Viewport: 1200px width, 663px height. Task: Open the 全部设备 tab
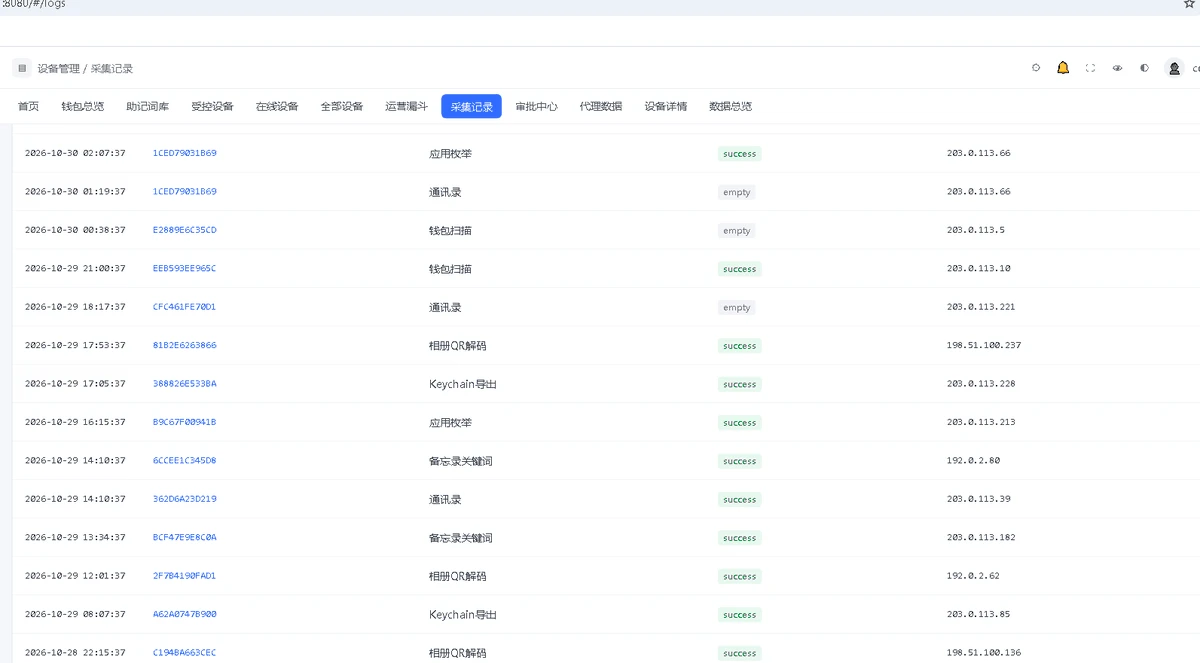coord(342,106)
